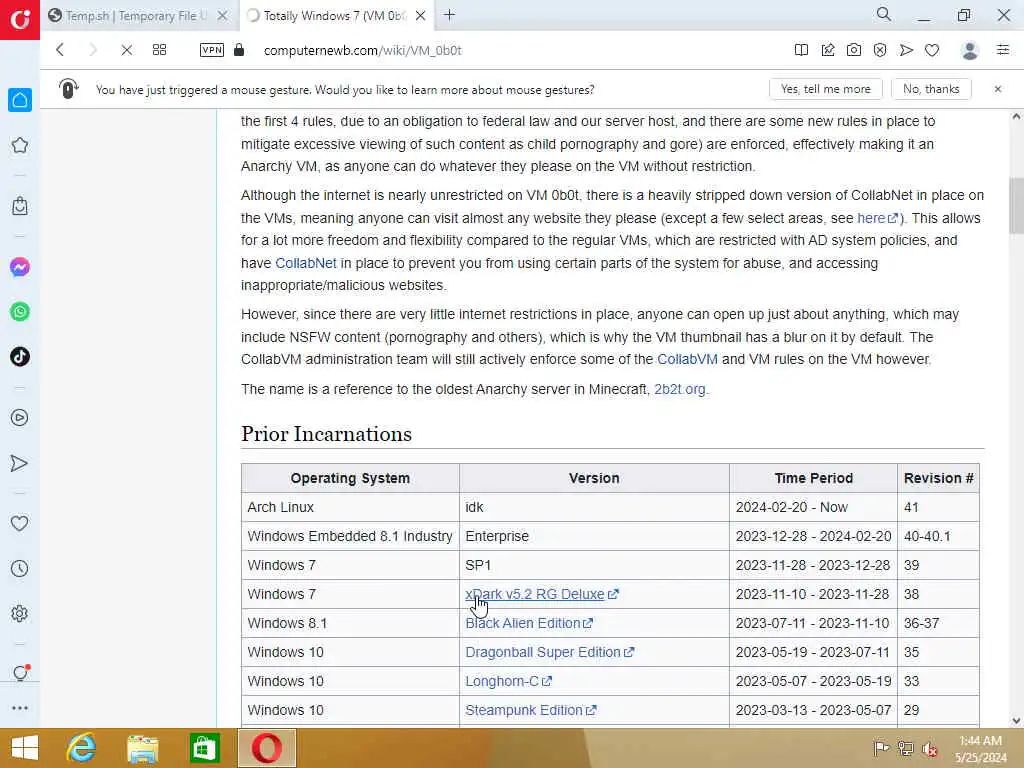Open Dragonball Super Edition link
Screen dimensions: 1024x768
click(x=549, y=652)
